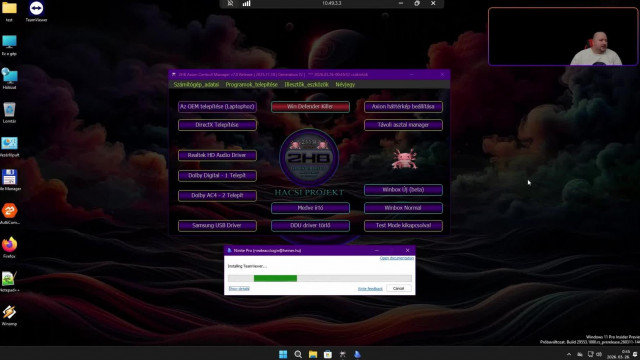Launch Firefox from the desktop
The width and height of the screenshot is (640, 360).
coord(9,248)
